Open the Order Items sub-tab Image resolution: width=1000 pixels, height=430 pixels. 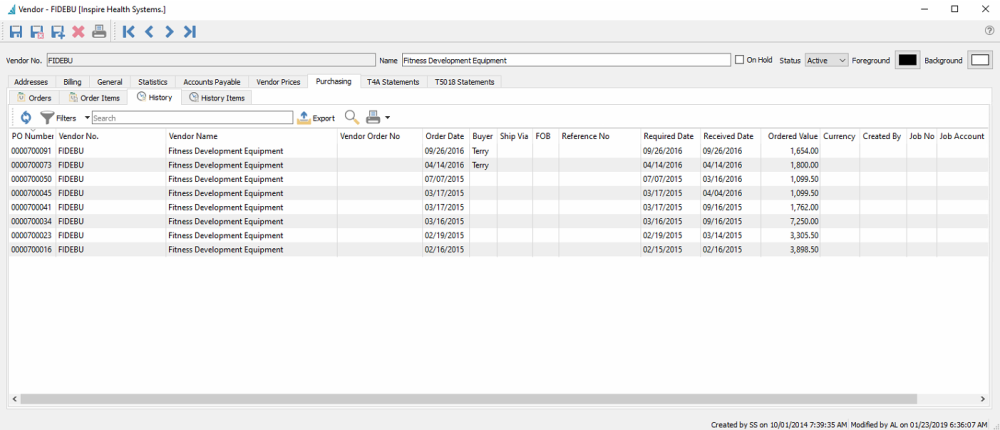point(94,98)
